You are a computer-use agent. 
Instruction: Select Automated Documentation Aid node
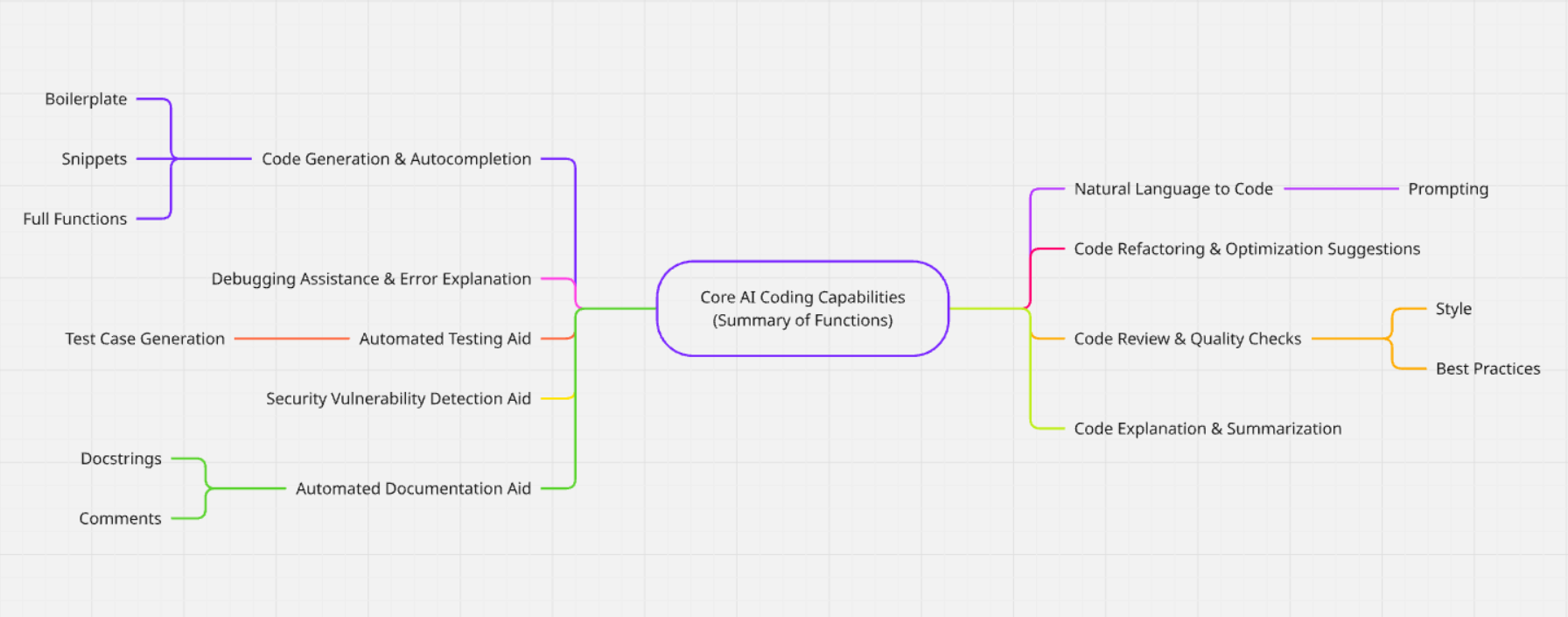tap(413, 488)
